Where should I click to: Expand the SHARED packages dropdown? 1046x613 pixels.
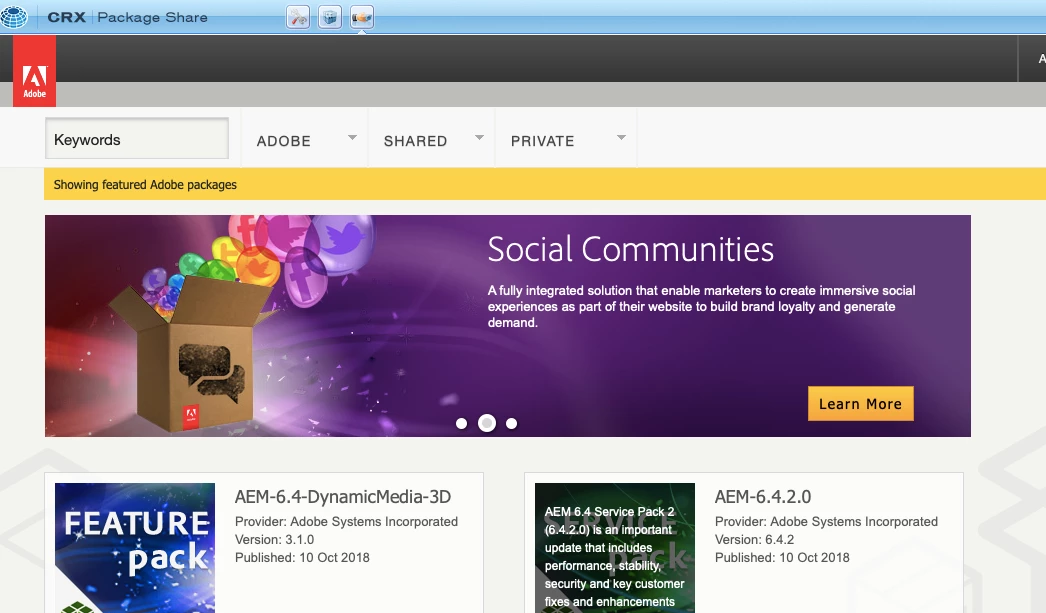click(432, 140)
